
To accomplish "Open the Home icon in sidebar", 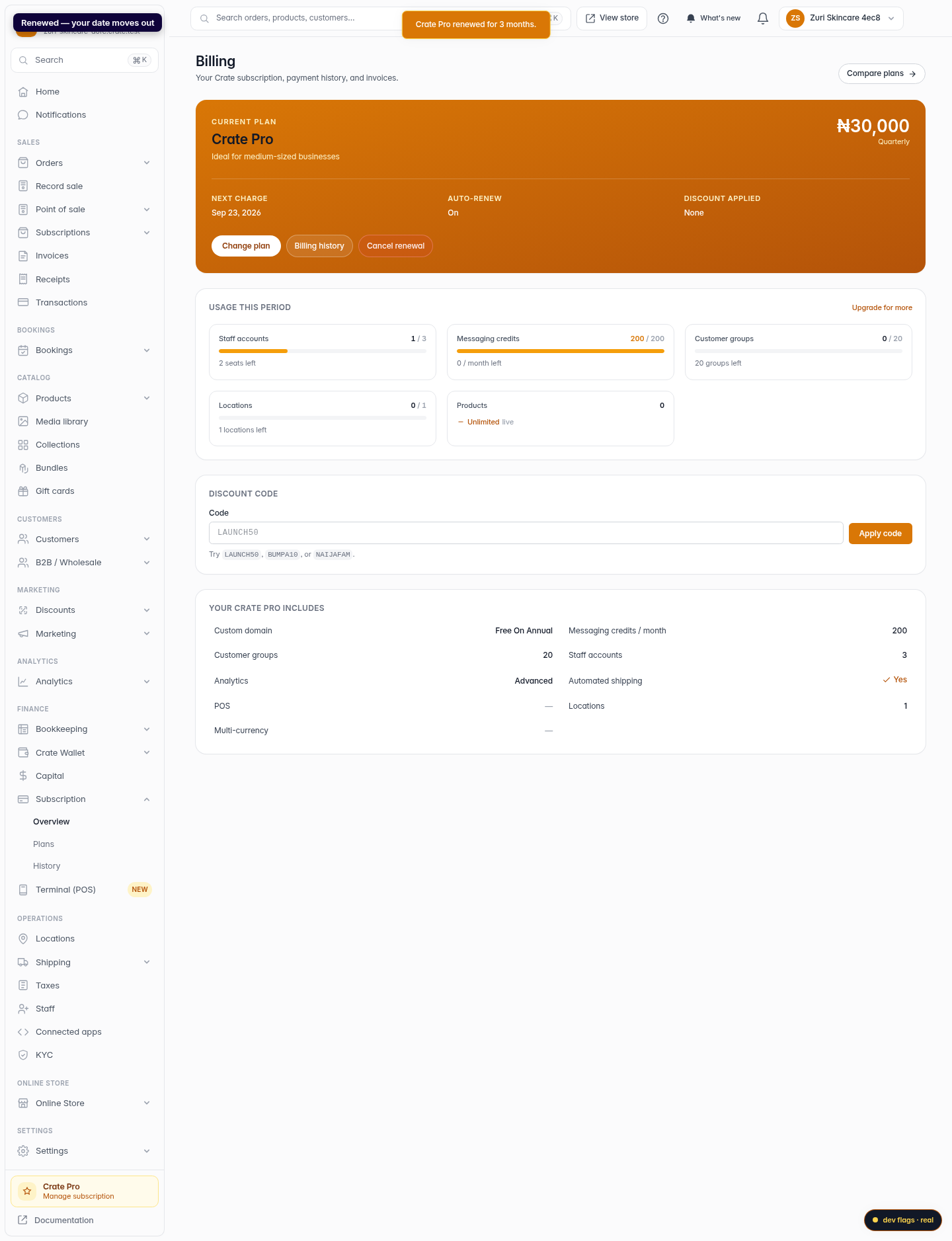I will 23,92.
